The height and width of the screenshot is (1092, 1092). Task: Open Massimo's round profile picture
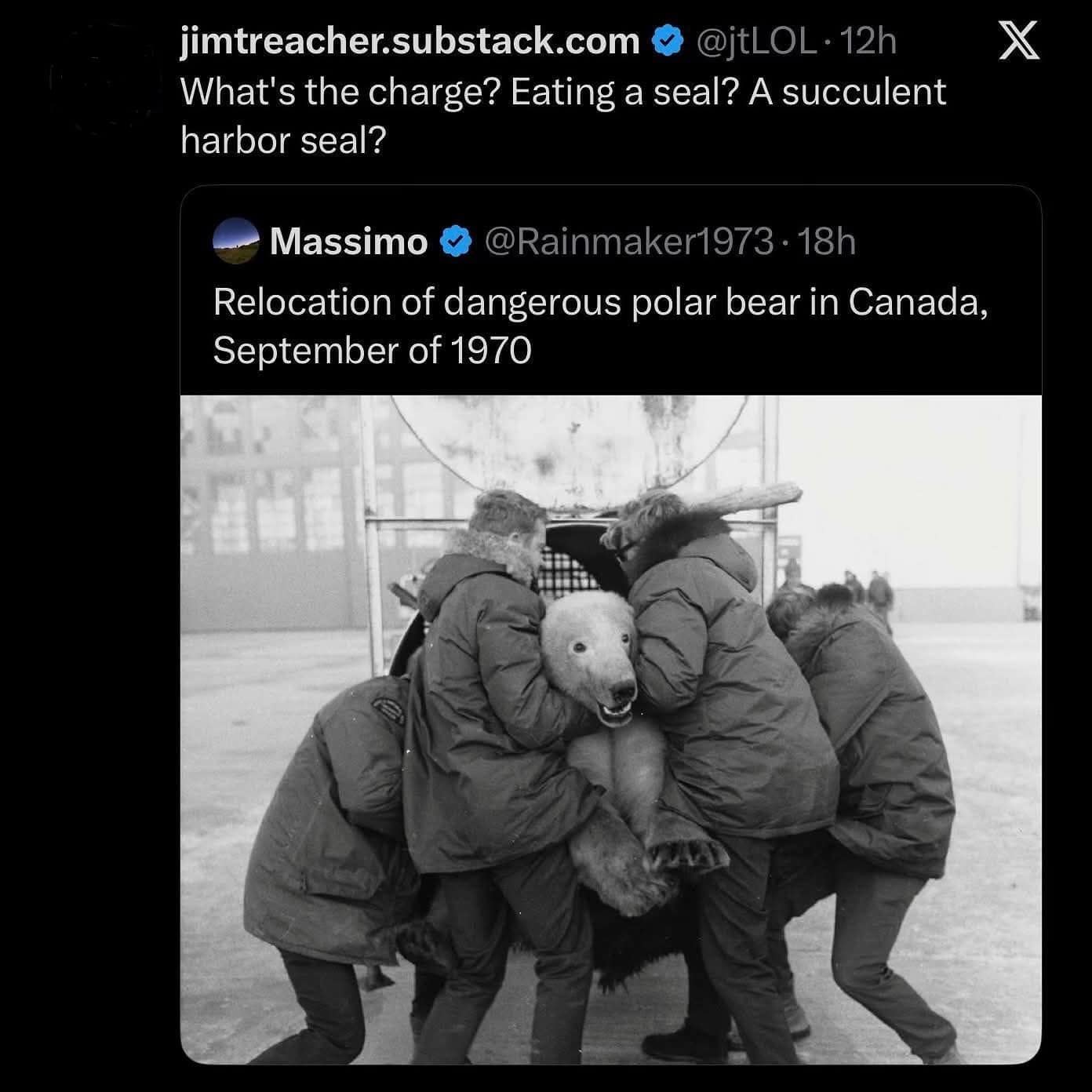(x=236, y=241)
